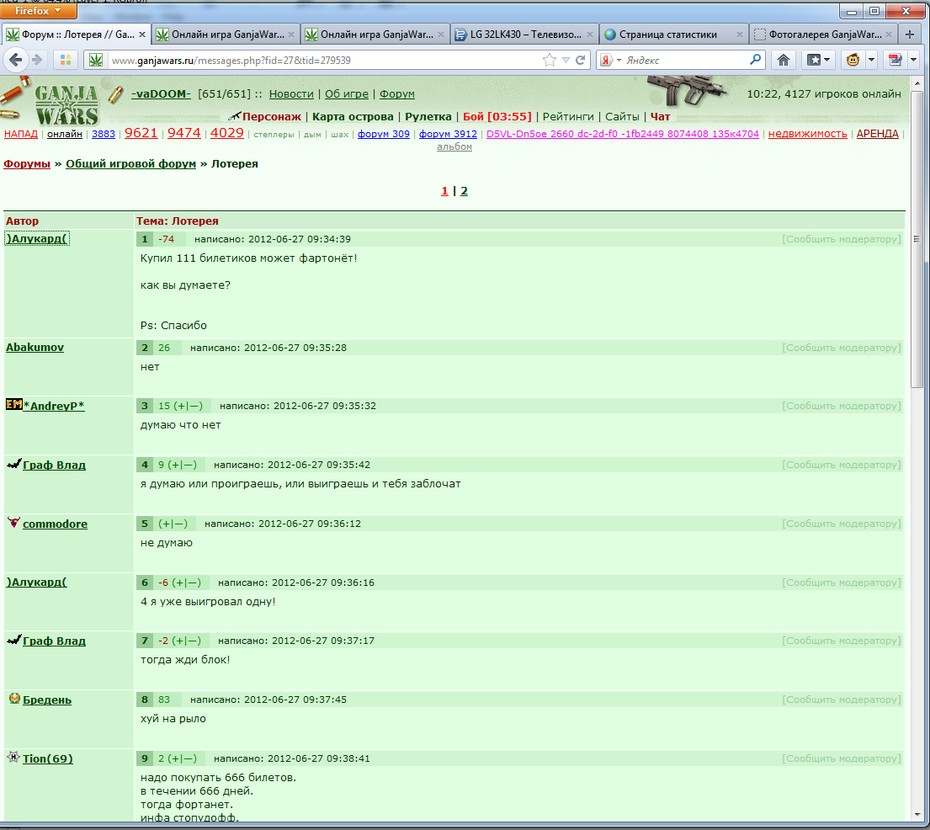Viewport: 930px width, 830px height.
Task: Open the Новости menu link
Action: click(291, 94)
